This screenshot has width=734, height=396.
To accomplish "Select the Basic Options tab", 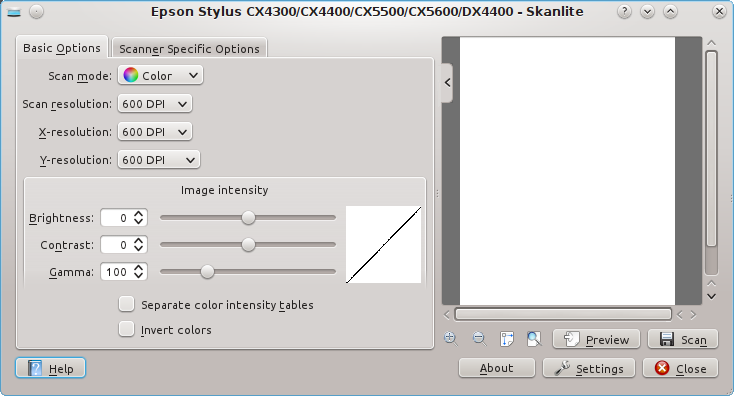I will click(62, 47).
